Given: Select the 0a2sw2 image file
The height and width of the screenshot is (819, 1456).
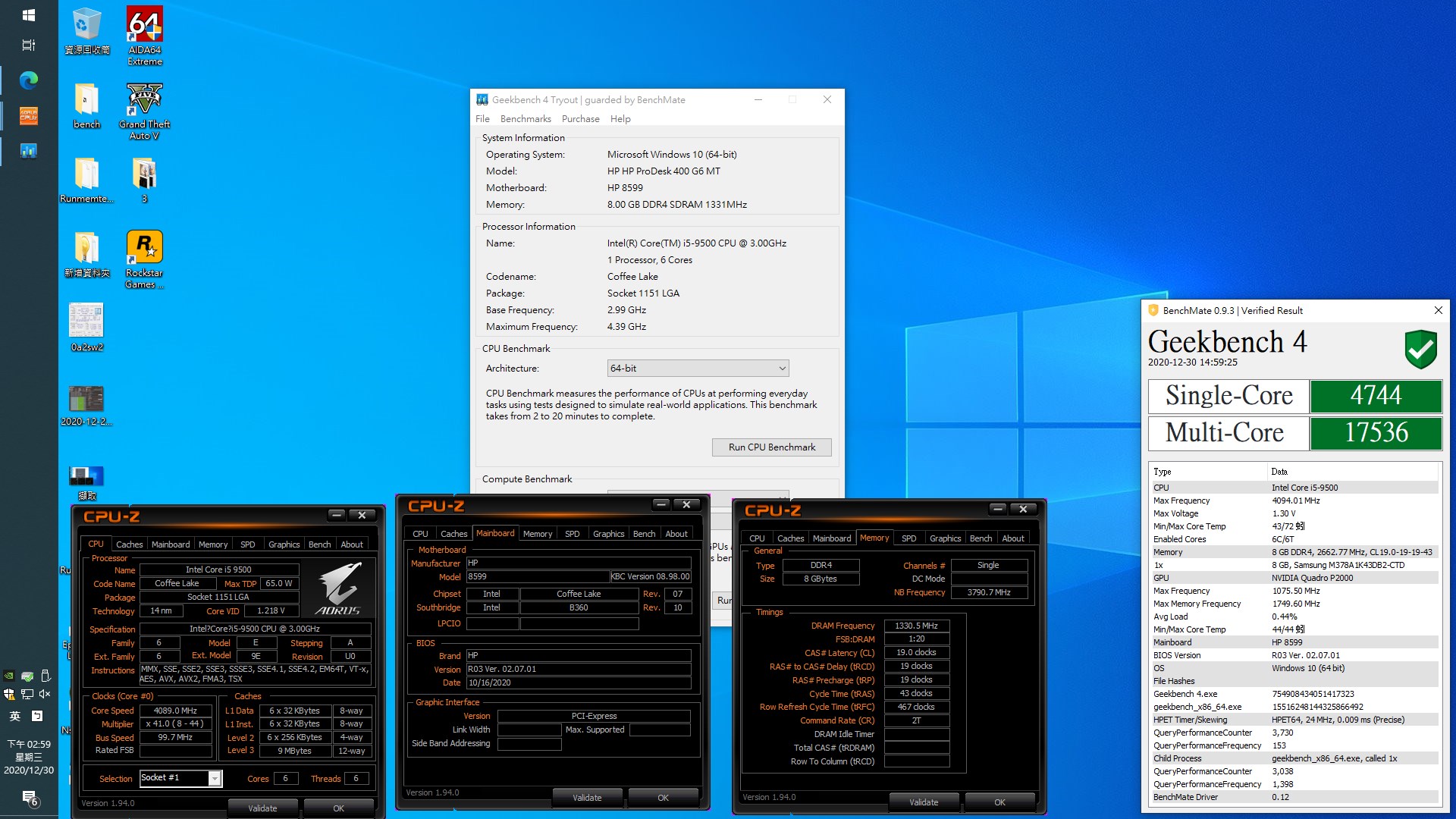Looking at the screenshot, I should [86, 328].
